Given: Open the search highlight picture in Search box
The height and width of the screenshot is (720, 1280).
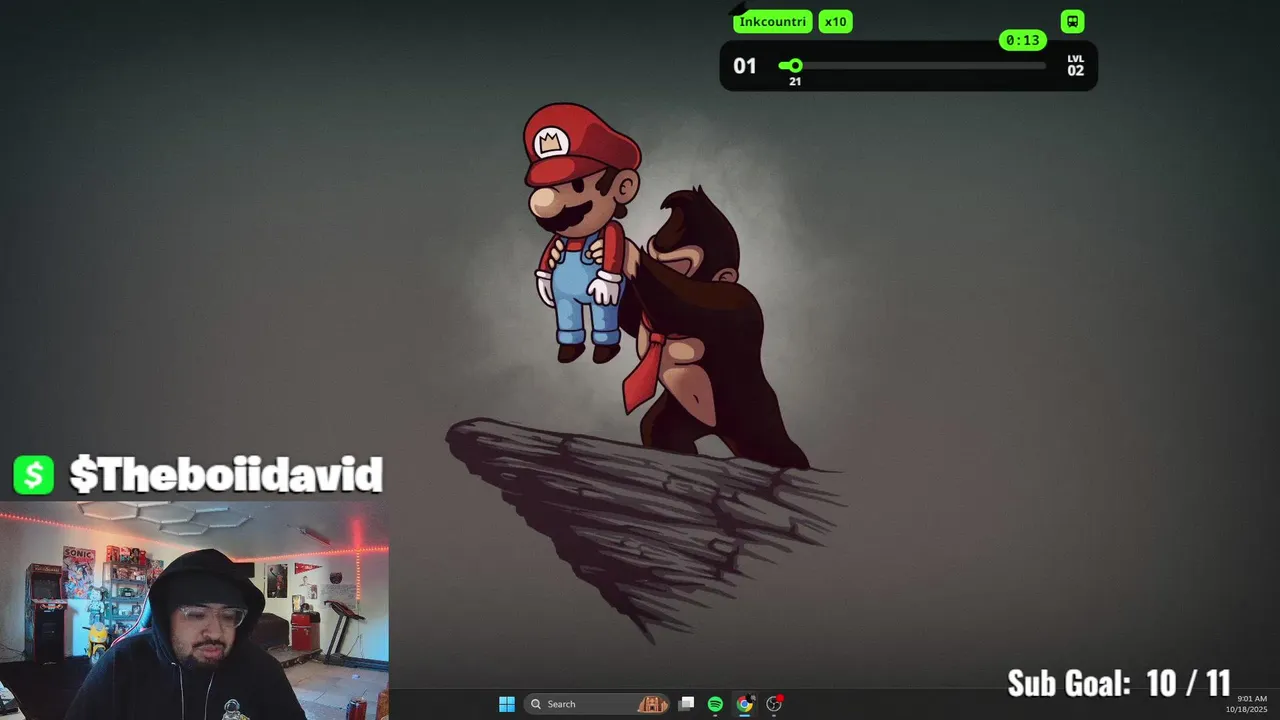Looking at the screenshot, I should click(x=652, y=704).
